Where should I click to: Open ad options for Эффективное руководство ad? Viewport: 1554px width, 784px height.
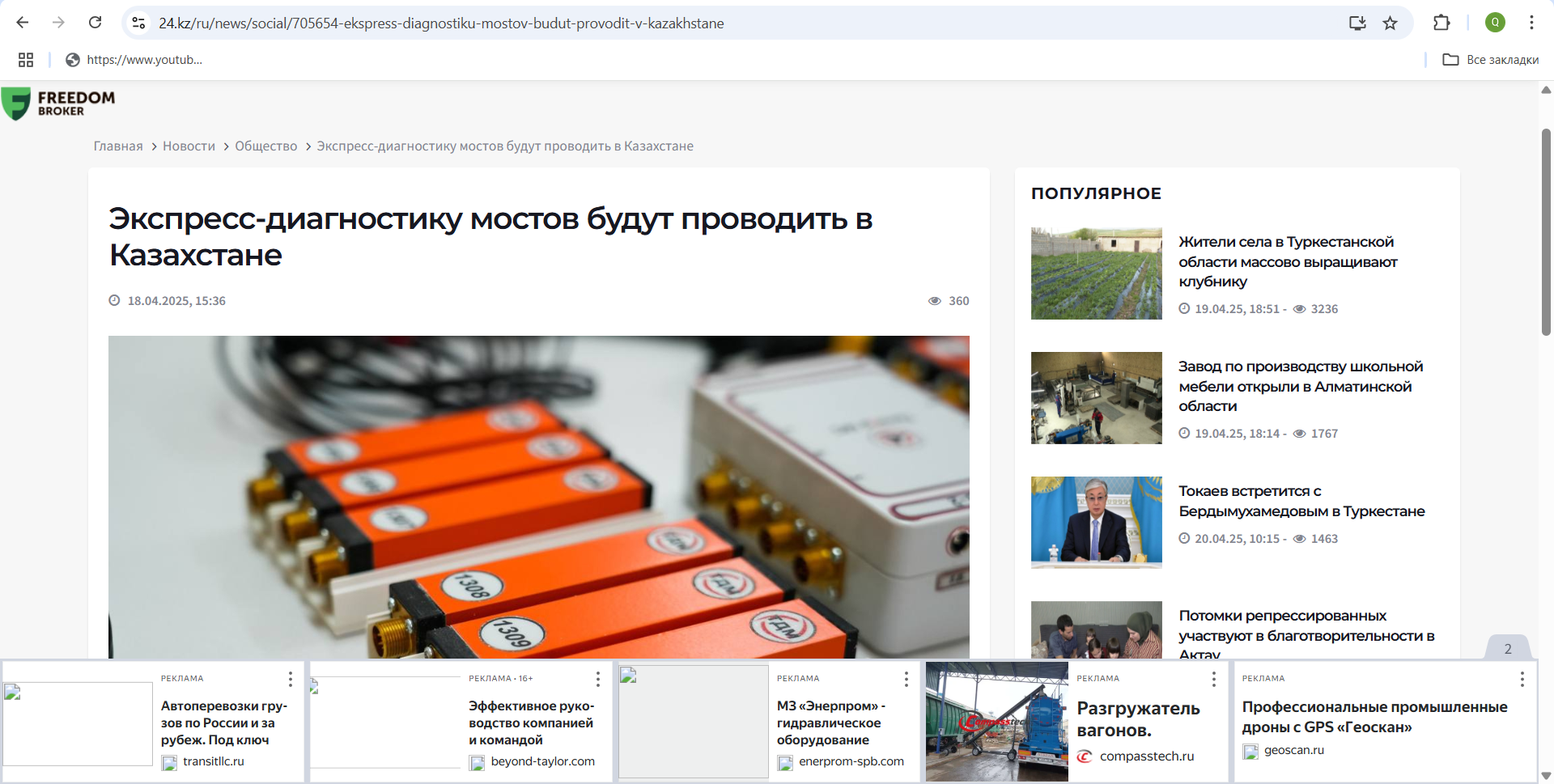pos(597,679)
